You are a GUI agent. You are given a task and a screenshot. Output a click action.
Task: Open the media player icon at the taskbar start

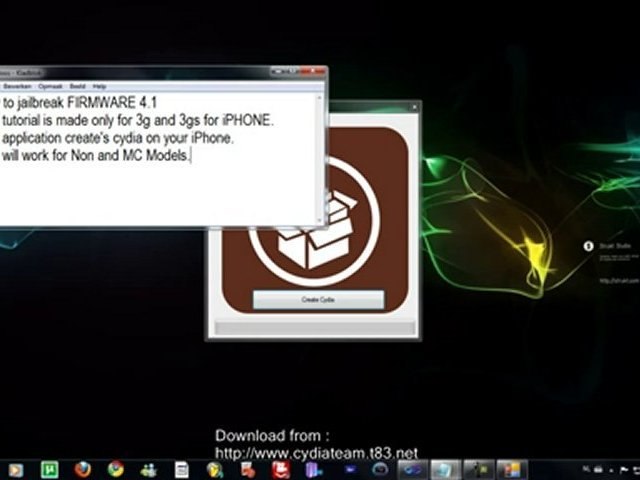tap(16, 471)
